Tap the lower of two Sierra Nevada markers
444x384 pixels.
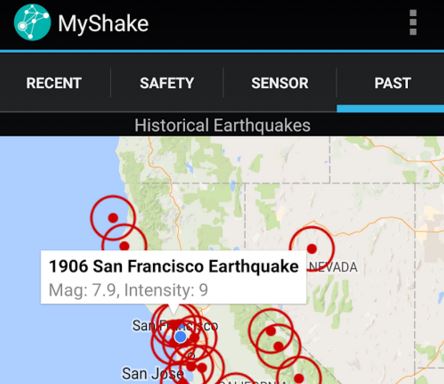coord(279,346)
